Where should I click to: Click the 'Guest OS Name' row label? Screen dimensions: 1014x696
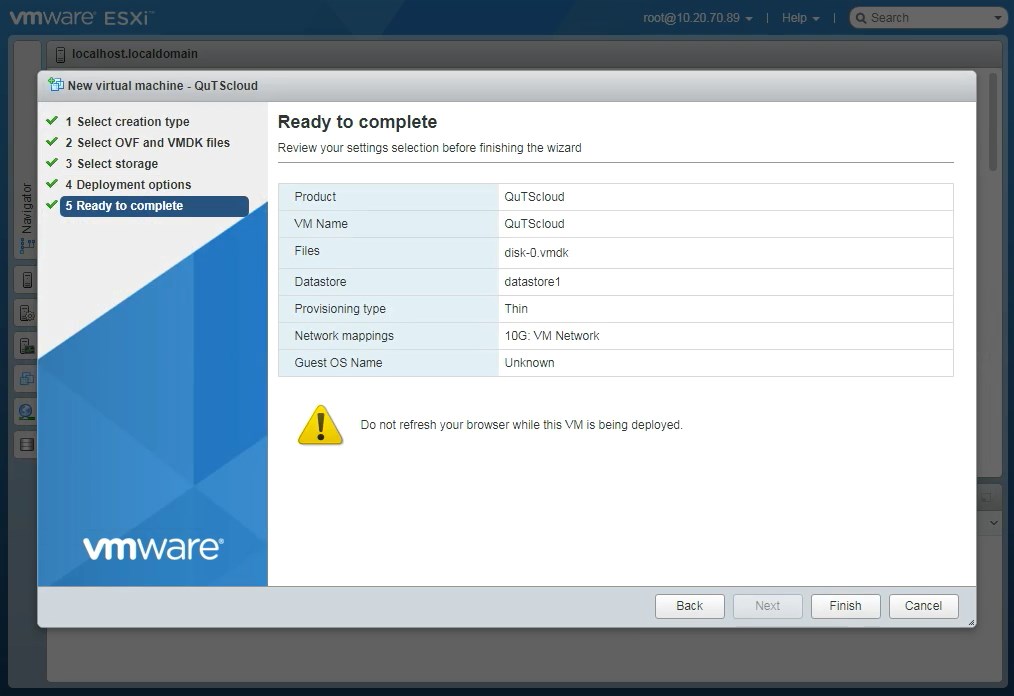pyautogui.click(x=338, y=364)
